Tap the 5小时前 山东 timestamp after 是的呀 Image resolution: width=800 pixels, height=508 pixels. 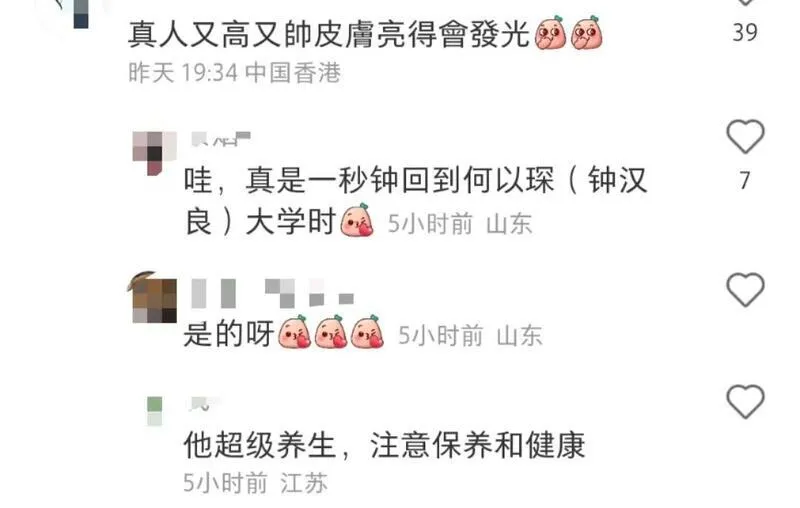(x=470, y=335)
